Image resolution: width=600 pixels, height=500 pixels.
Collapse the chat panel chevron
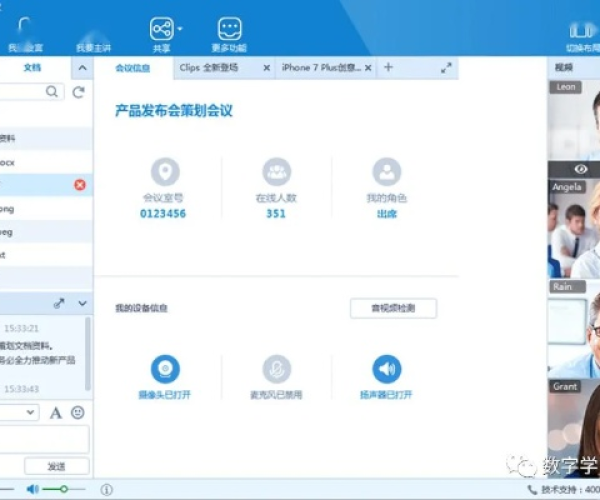[82, 303]
